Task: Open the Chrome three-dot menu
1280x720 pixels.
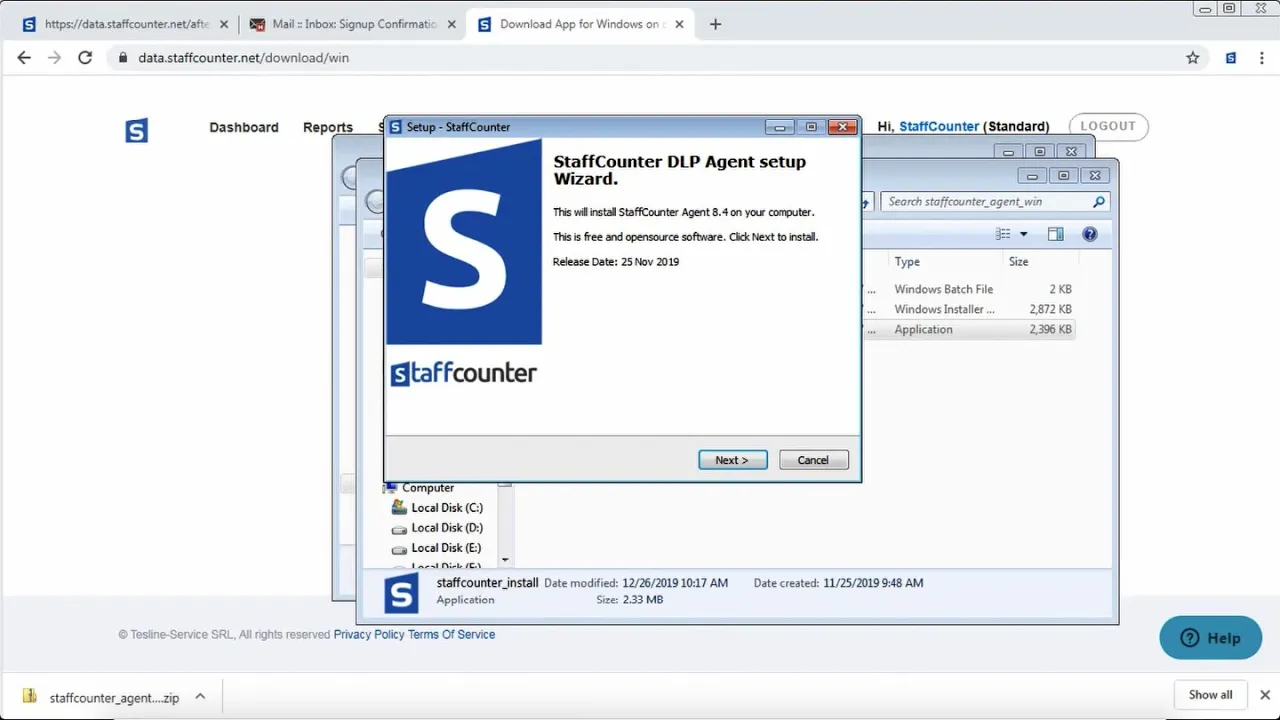Action: click(1260, 58)
